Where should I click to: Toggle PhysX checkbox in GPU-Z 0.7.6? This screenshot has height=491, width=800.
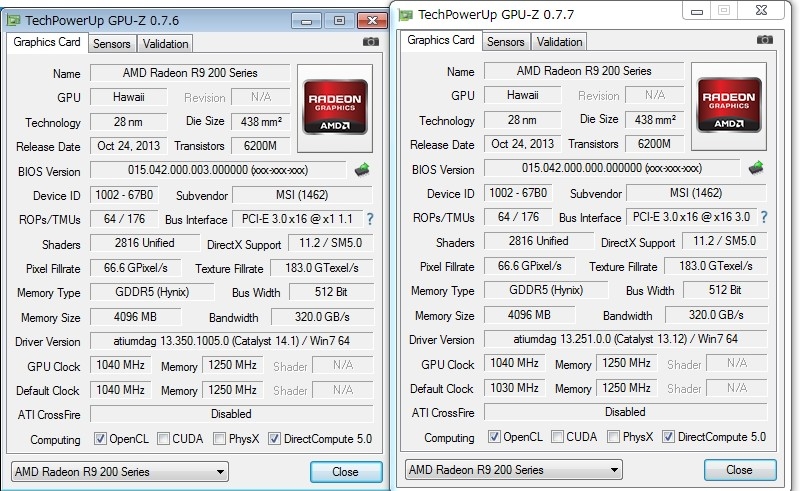pos(219,438)
